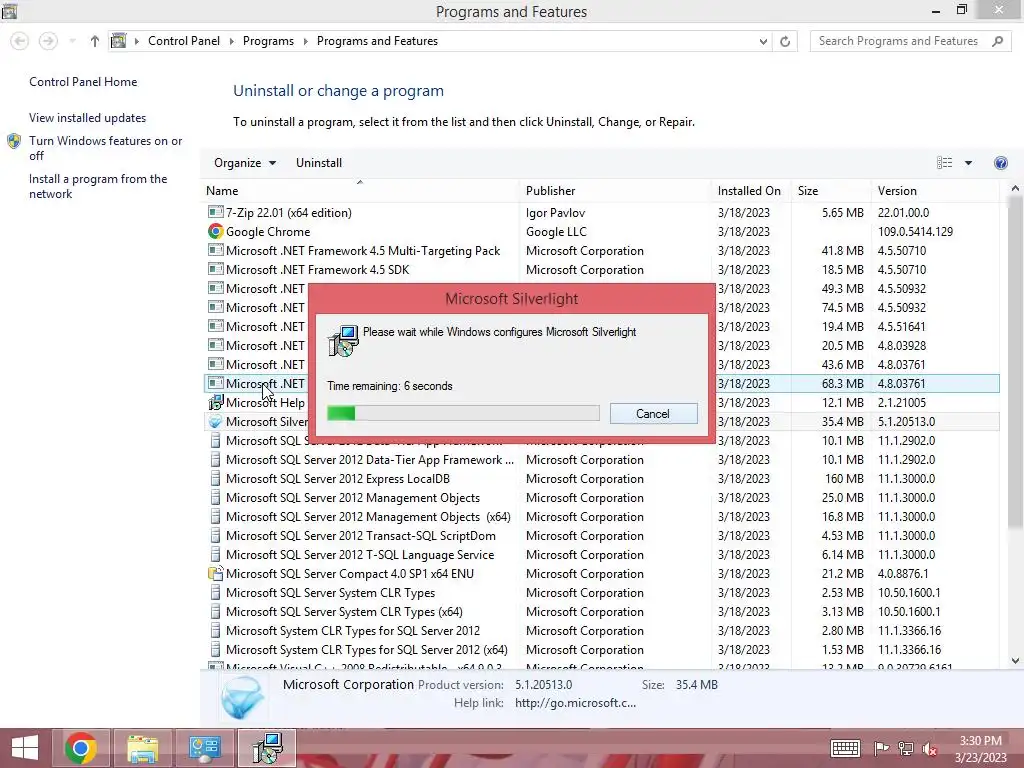This screenshot has height=768, width=1024.
Task: Open the on-screen keyboard tray icon
Action: click(845, 748)
